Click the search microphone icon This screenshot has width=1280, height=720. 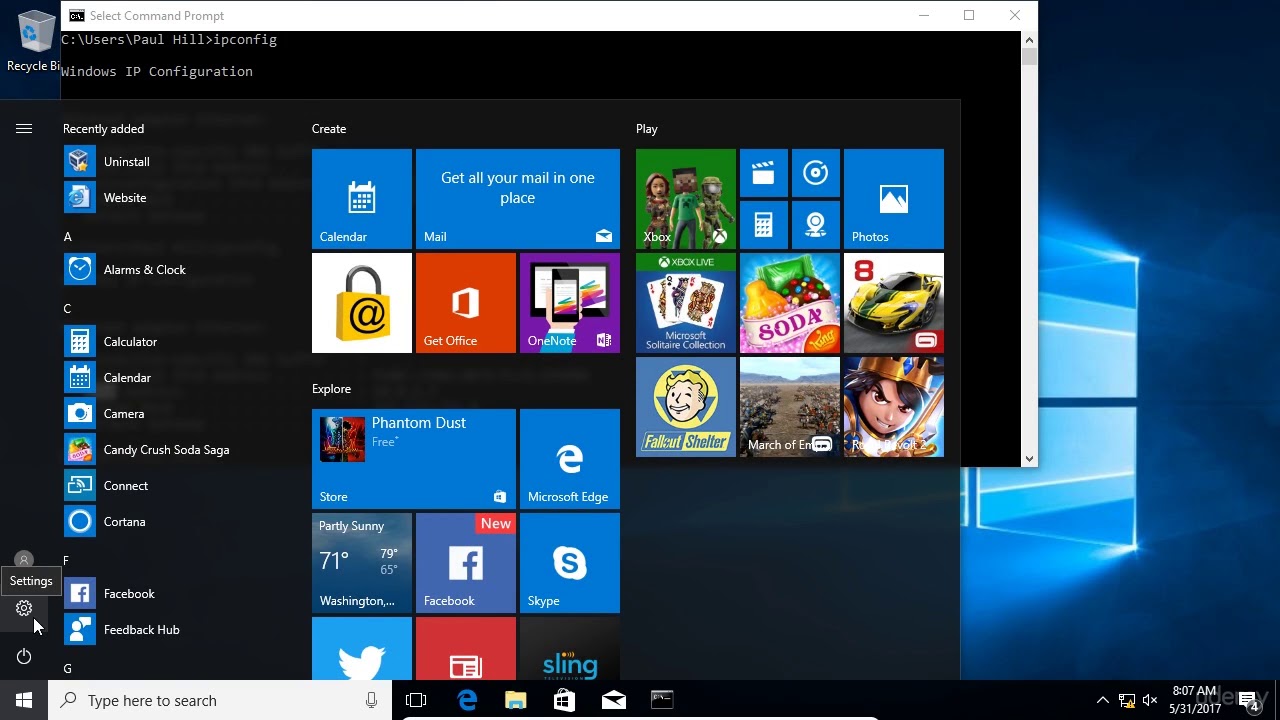point(372,700)
